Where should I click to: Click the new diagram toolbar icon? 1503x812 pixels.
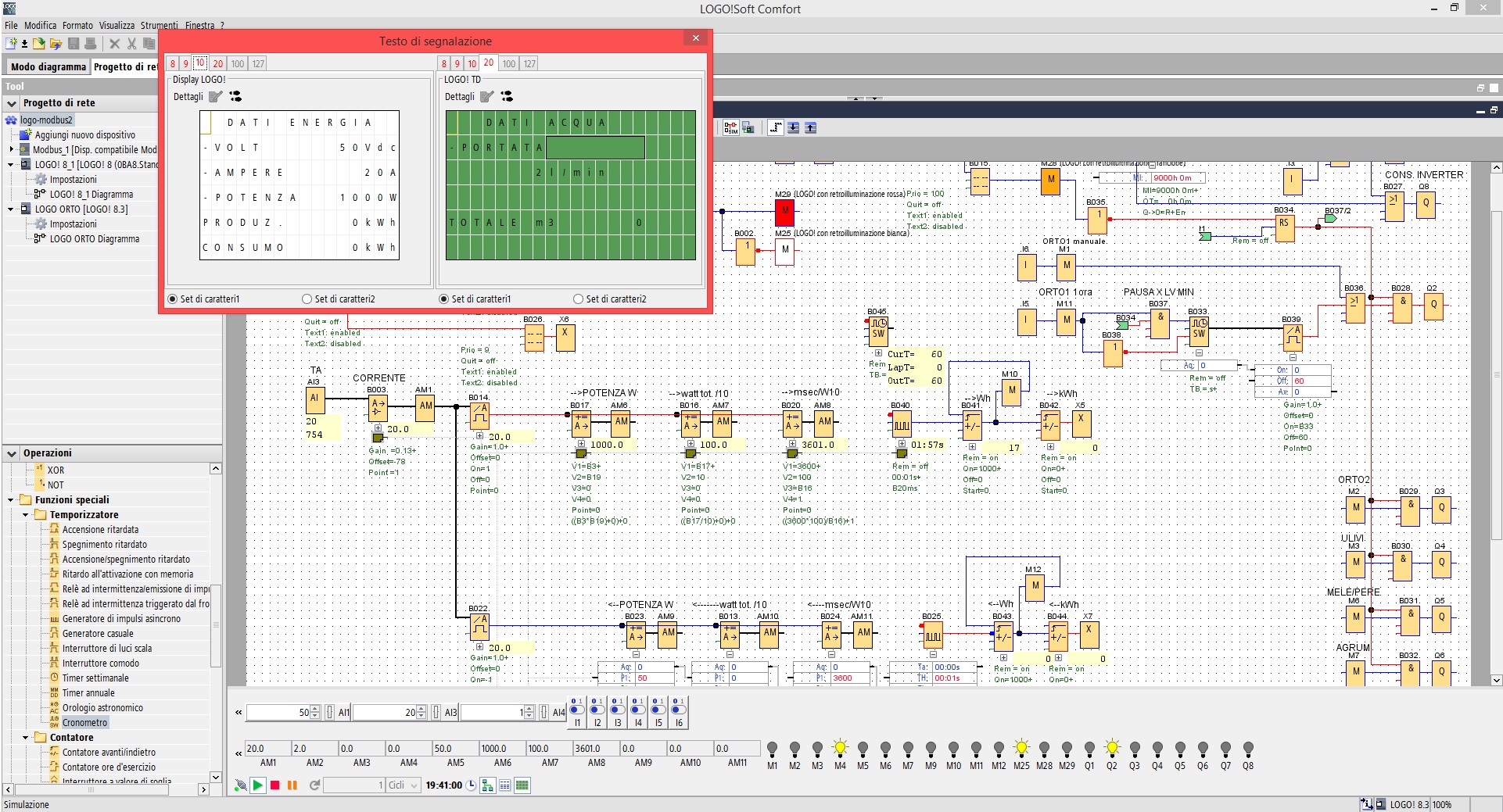point(11,44)
